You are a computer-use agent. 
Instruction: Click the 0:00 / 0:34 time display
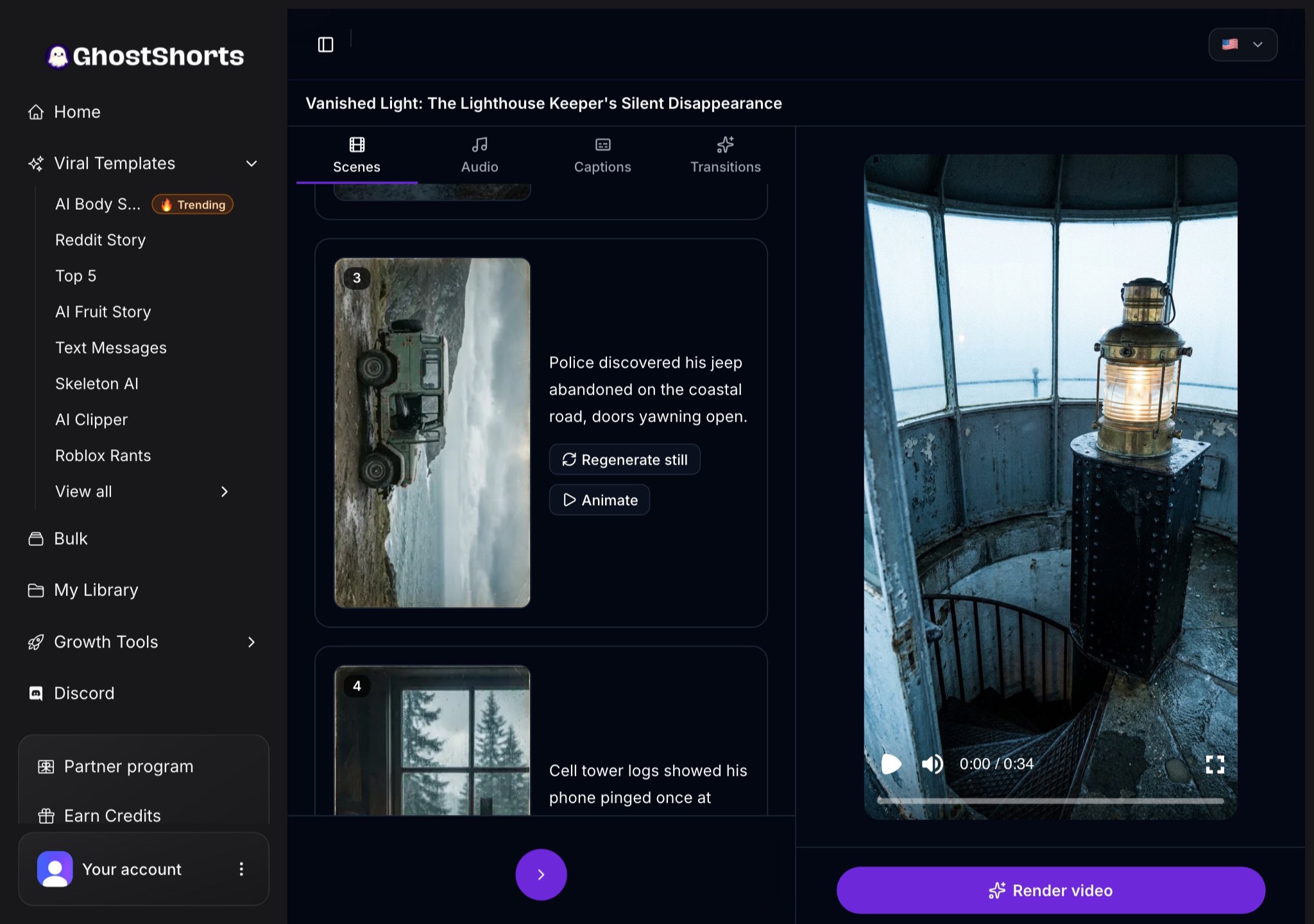click(x=996, y=764)
